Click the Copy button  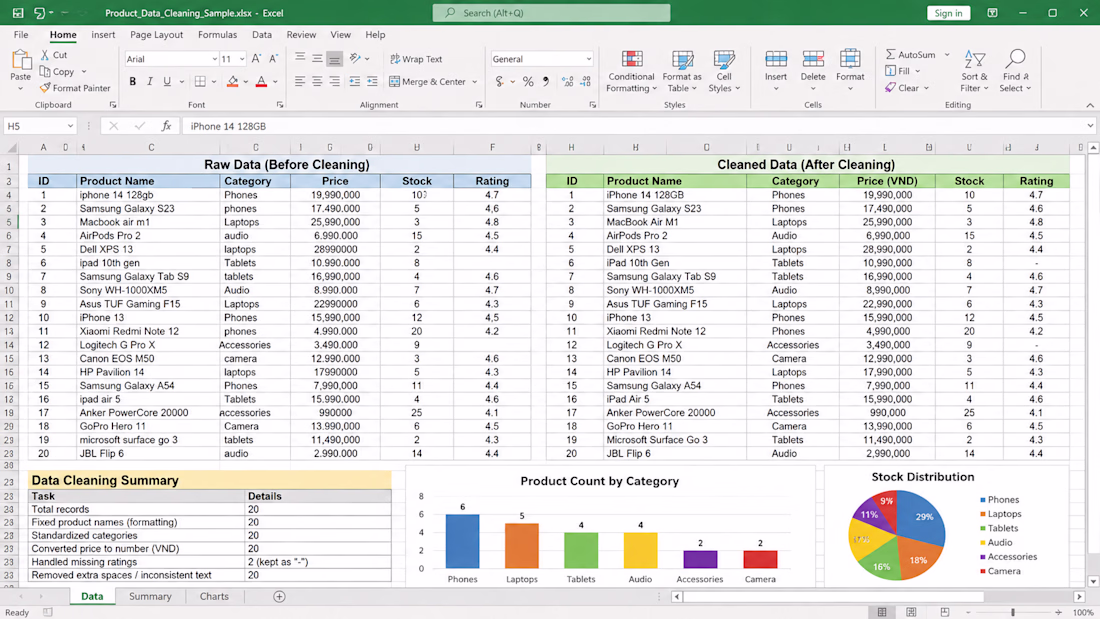click(58, 72)
